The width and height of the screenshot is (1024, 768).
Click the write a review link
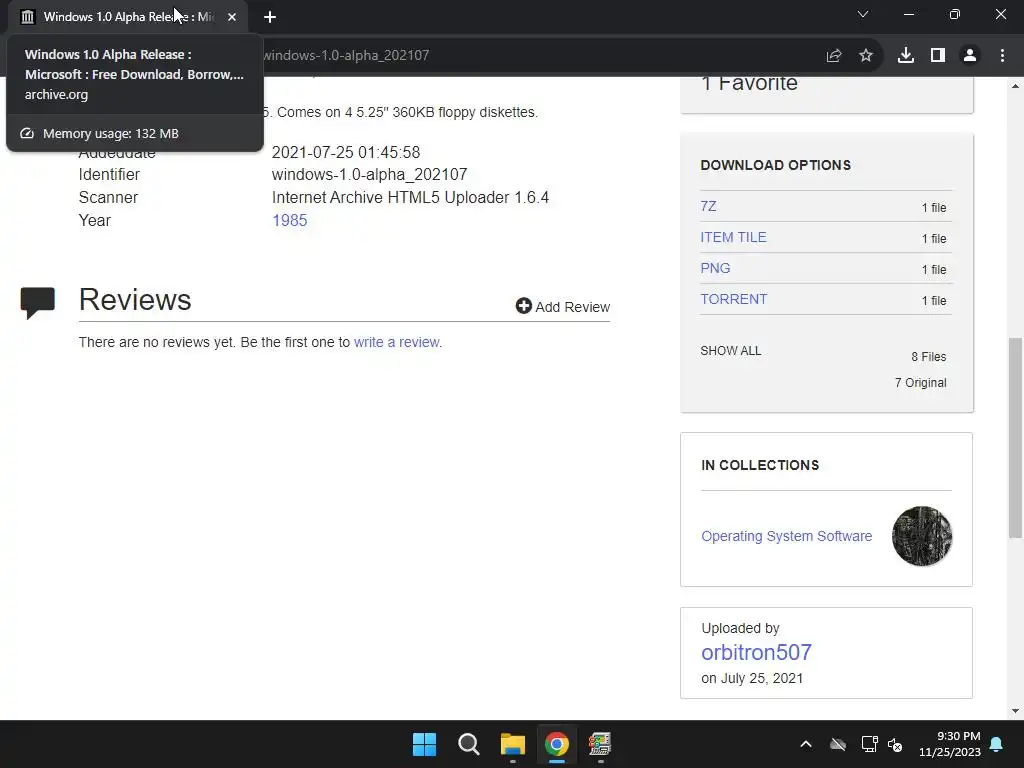coord(396,342)
